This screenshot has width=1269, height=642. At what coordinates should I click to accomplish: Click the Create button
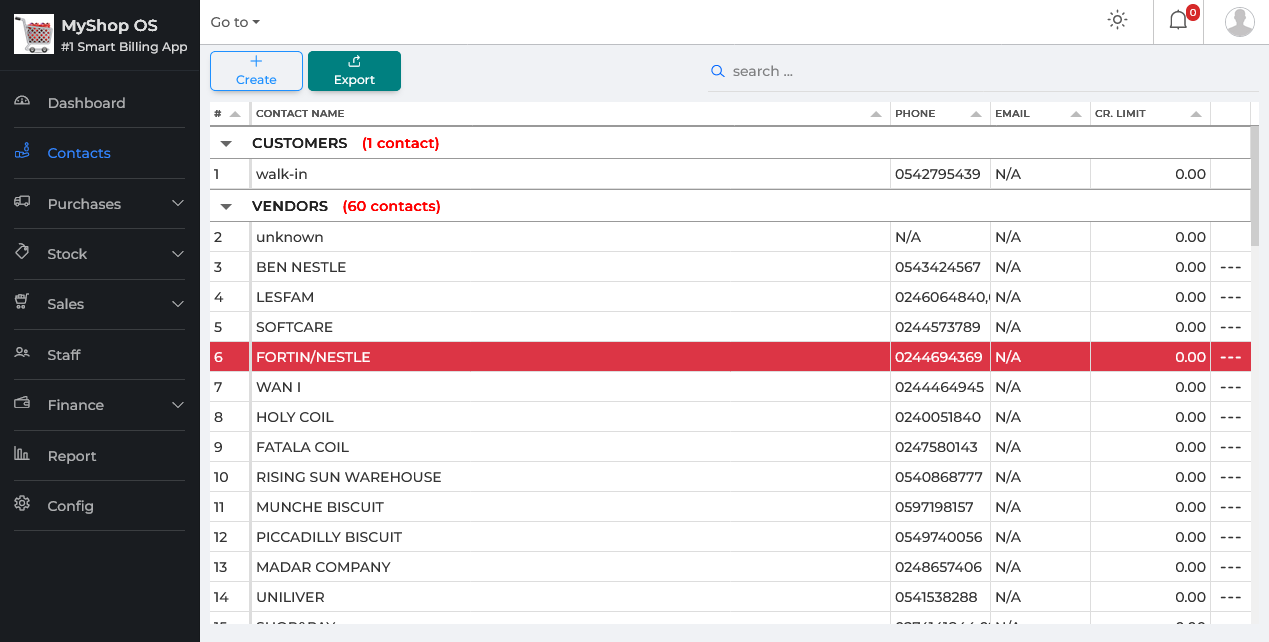(x=256, y=71)
